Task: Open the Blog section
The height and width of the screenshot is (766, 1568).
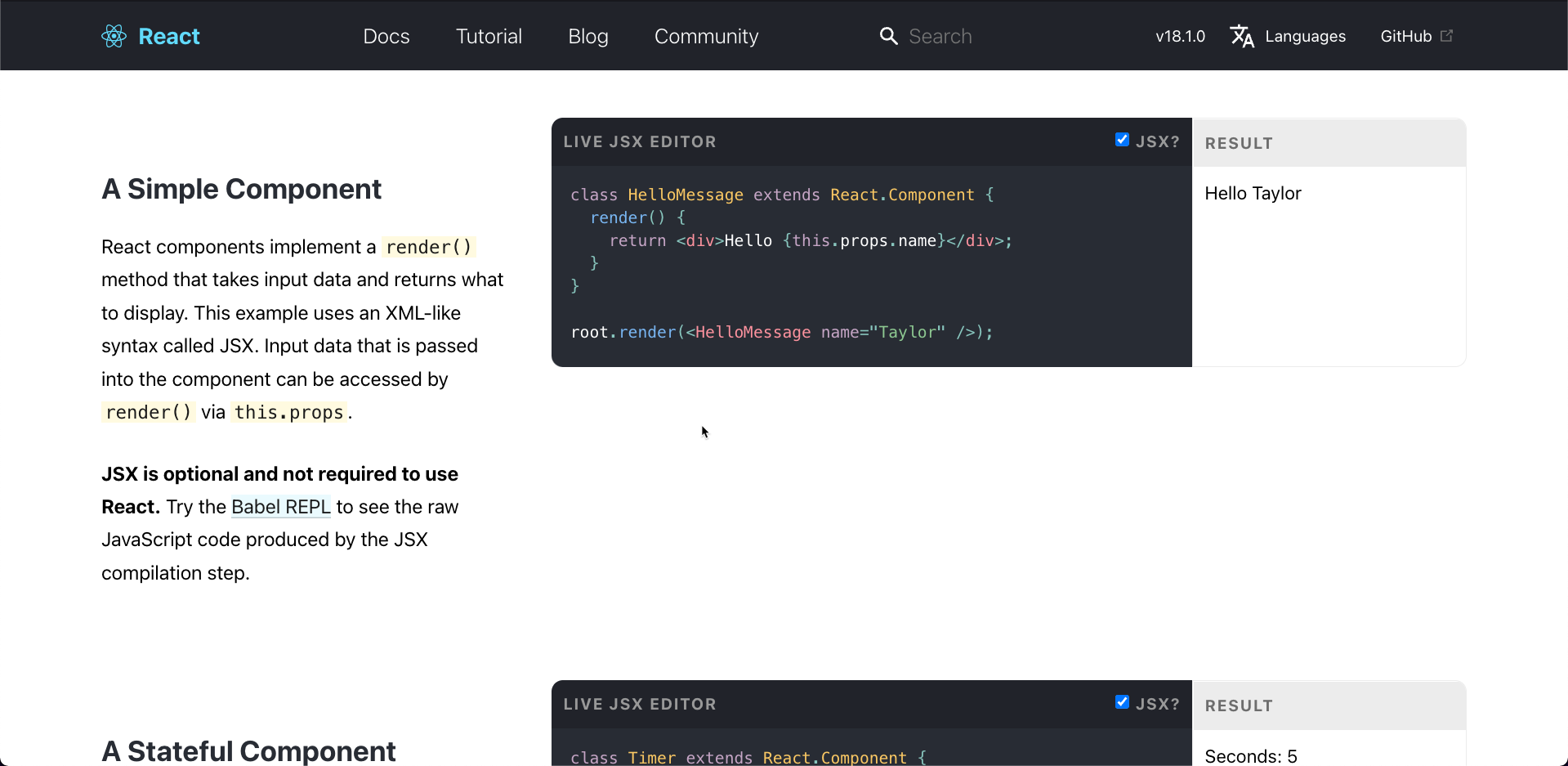Action: pos(588,36)
